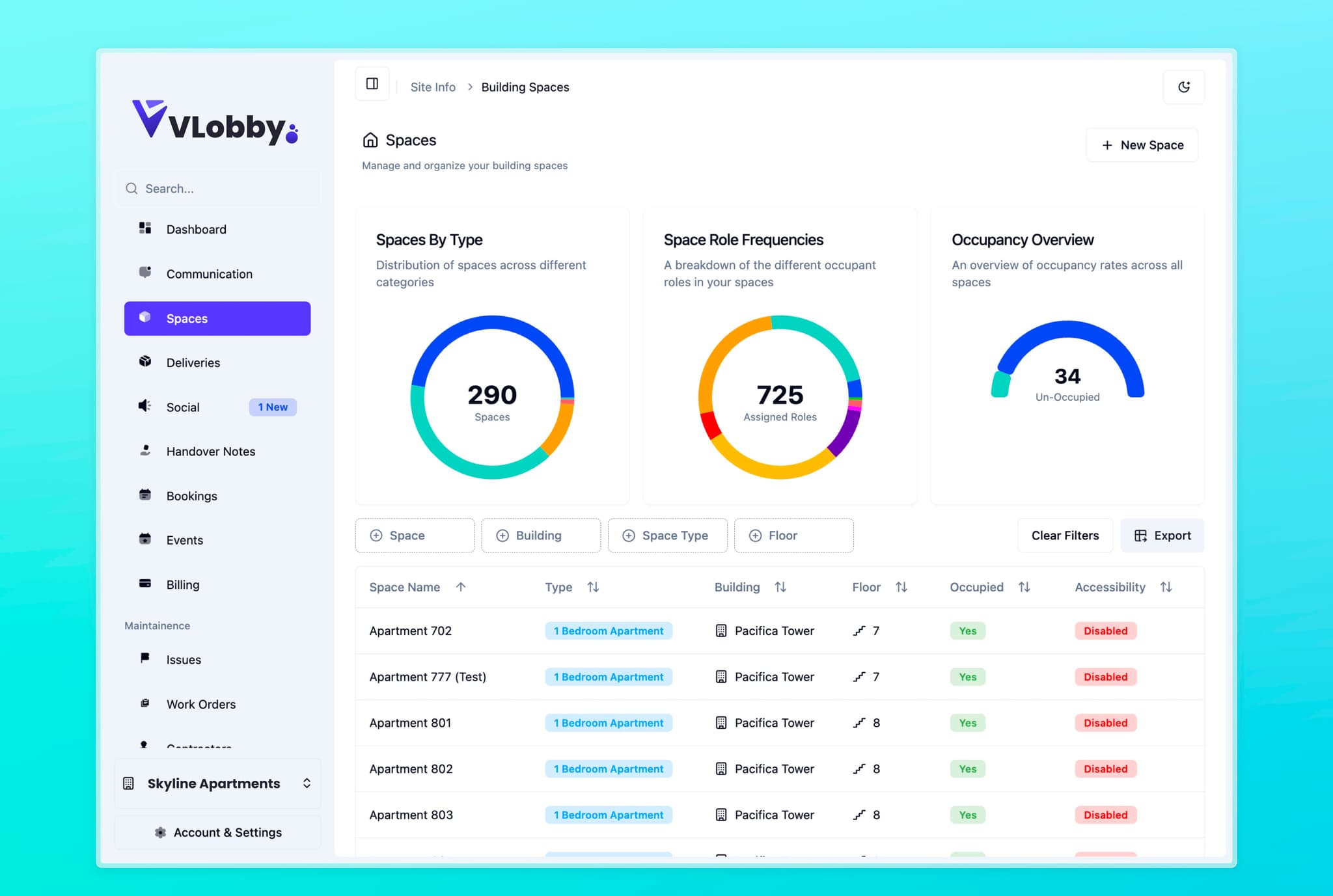Image resolution: width=1333 pixels, height=896 pixels.
Task: Toggle sort order on the Type column
Action: 593,586
